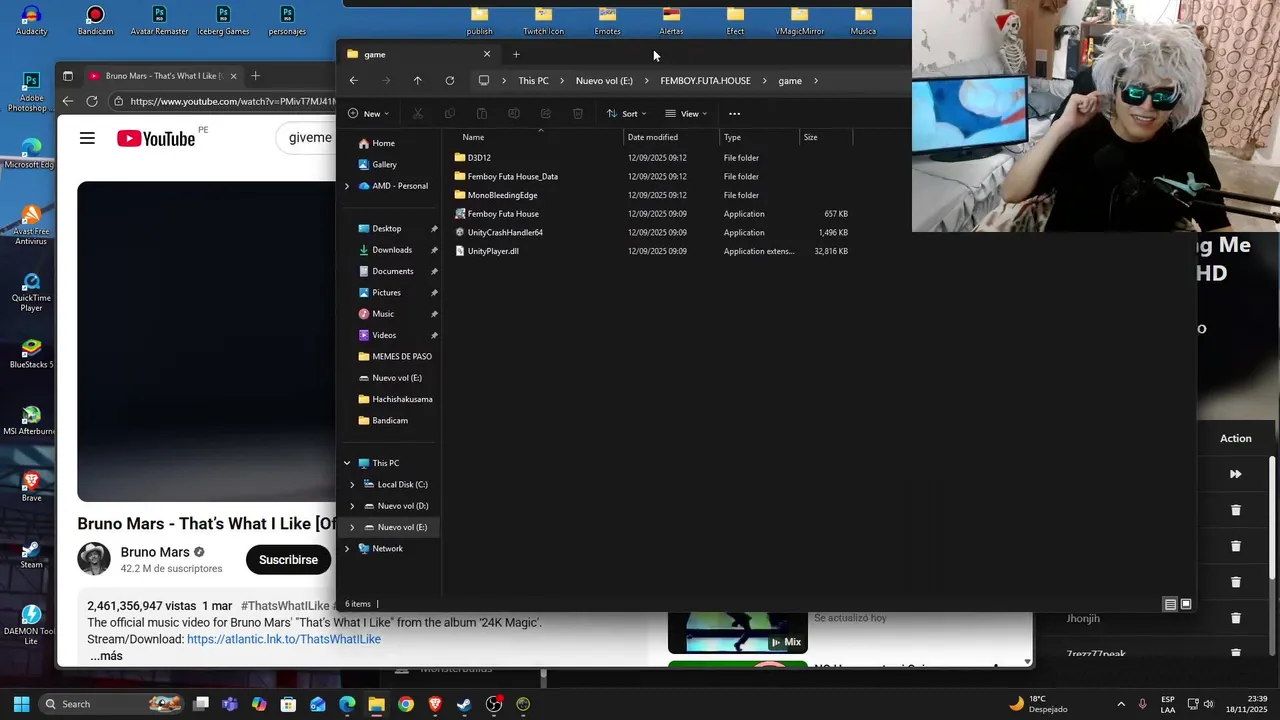1280x720 pixels.
Task: Switch Explorer to details view layout
Action: 1170,604
